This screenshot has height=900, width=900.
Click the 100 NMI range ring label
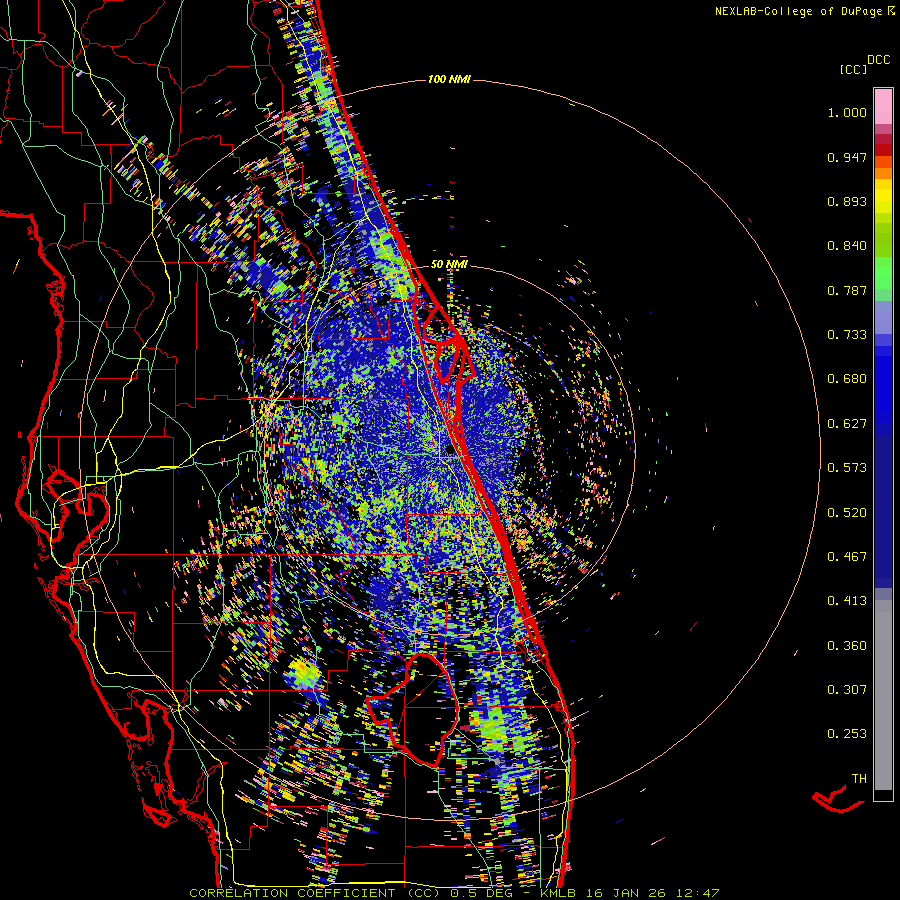(449, 79)
